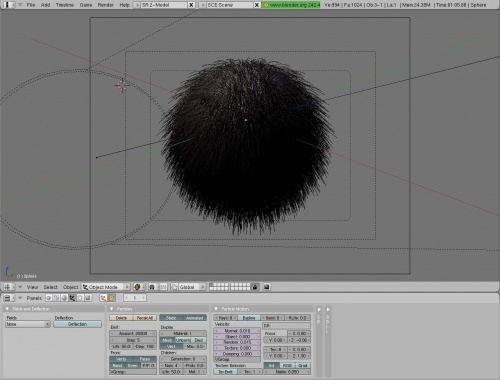The width and height of the screenshot is (500, 380).
Task: Open the buttons window type selector
Action: 8,298
